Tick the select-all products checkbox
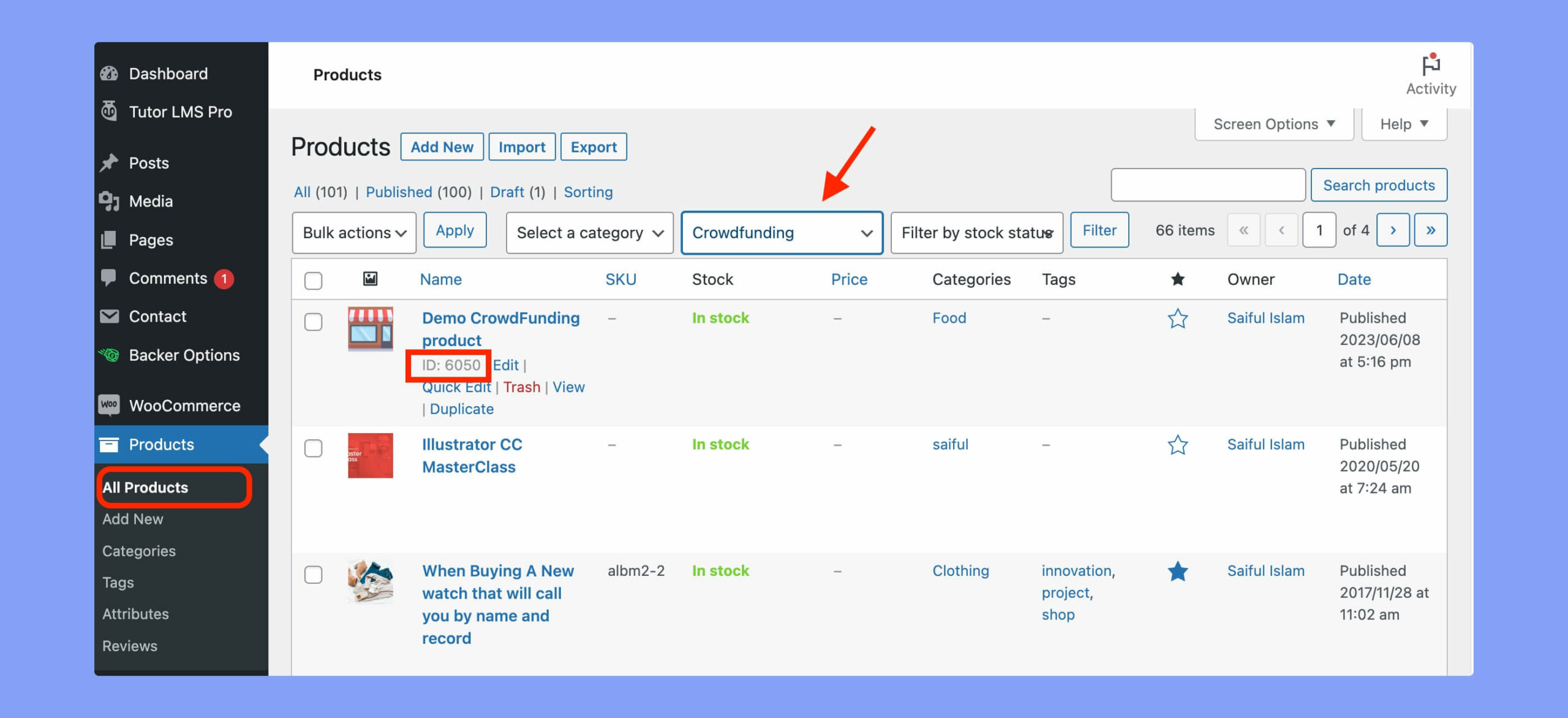The image size is (1568, 718). [x=313, y=281]
